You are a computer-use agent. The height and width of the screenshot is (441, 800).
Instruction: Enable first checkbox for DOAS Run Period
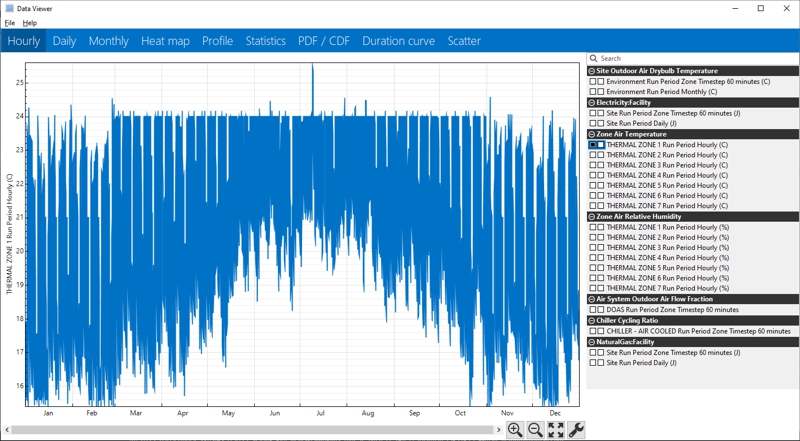[593, 310]
